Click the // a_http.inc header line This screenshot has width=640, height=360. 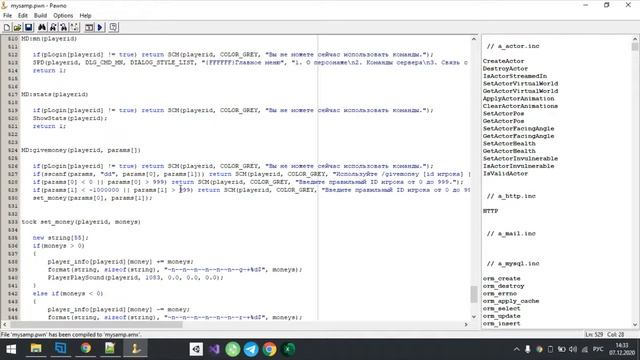pyautogui.click(x=511, y=196)
